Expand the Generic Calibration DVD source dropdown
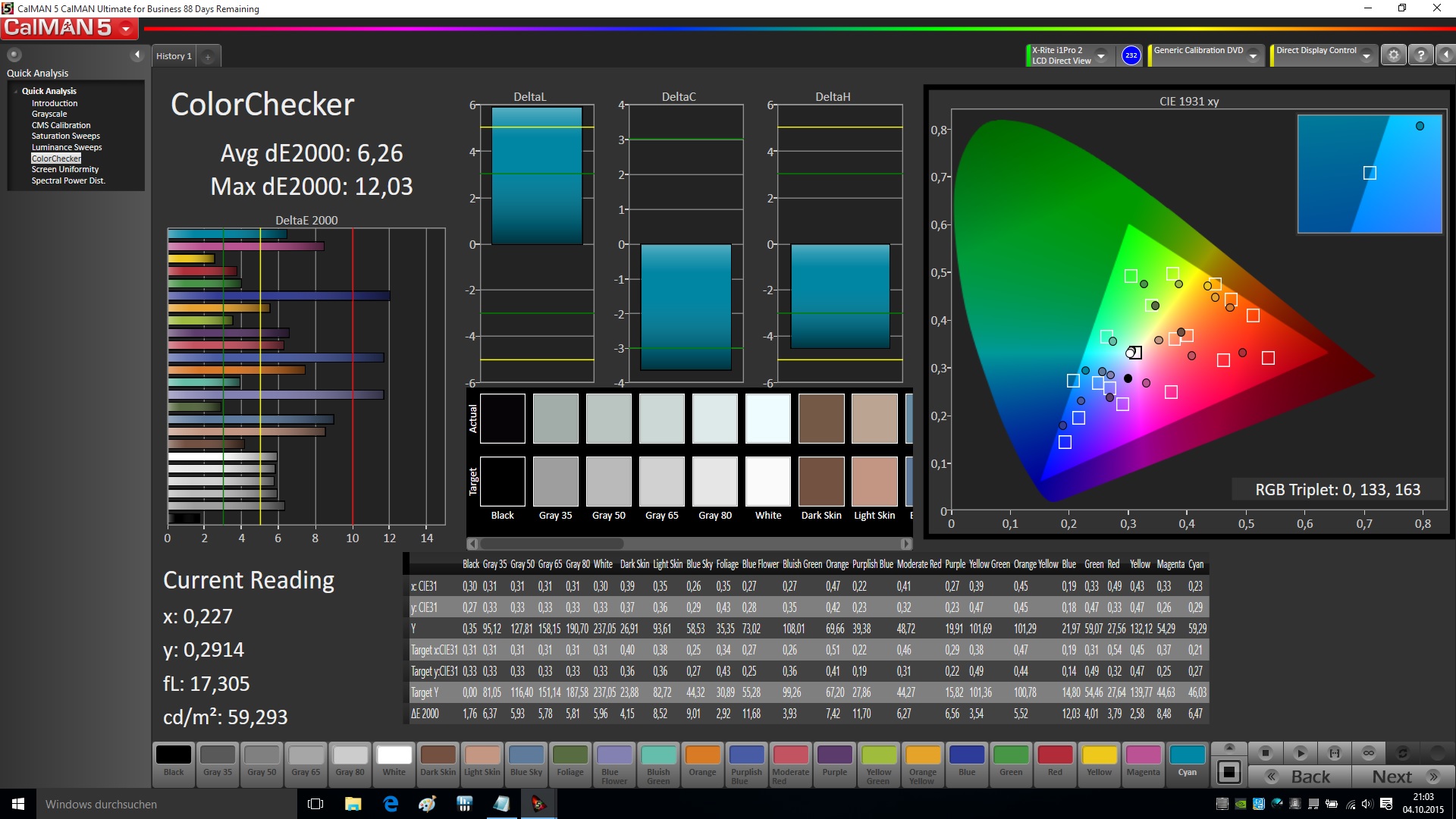The image size is (1456, 819). click(1254, 56)
